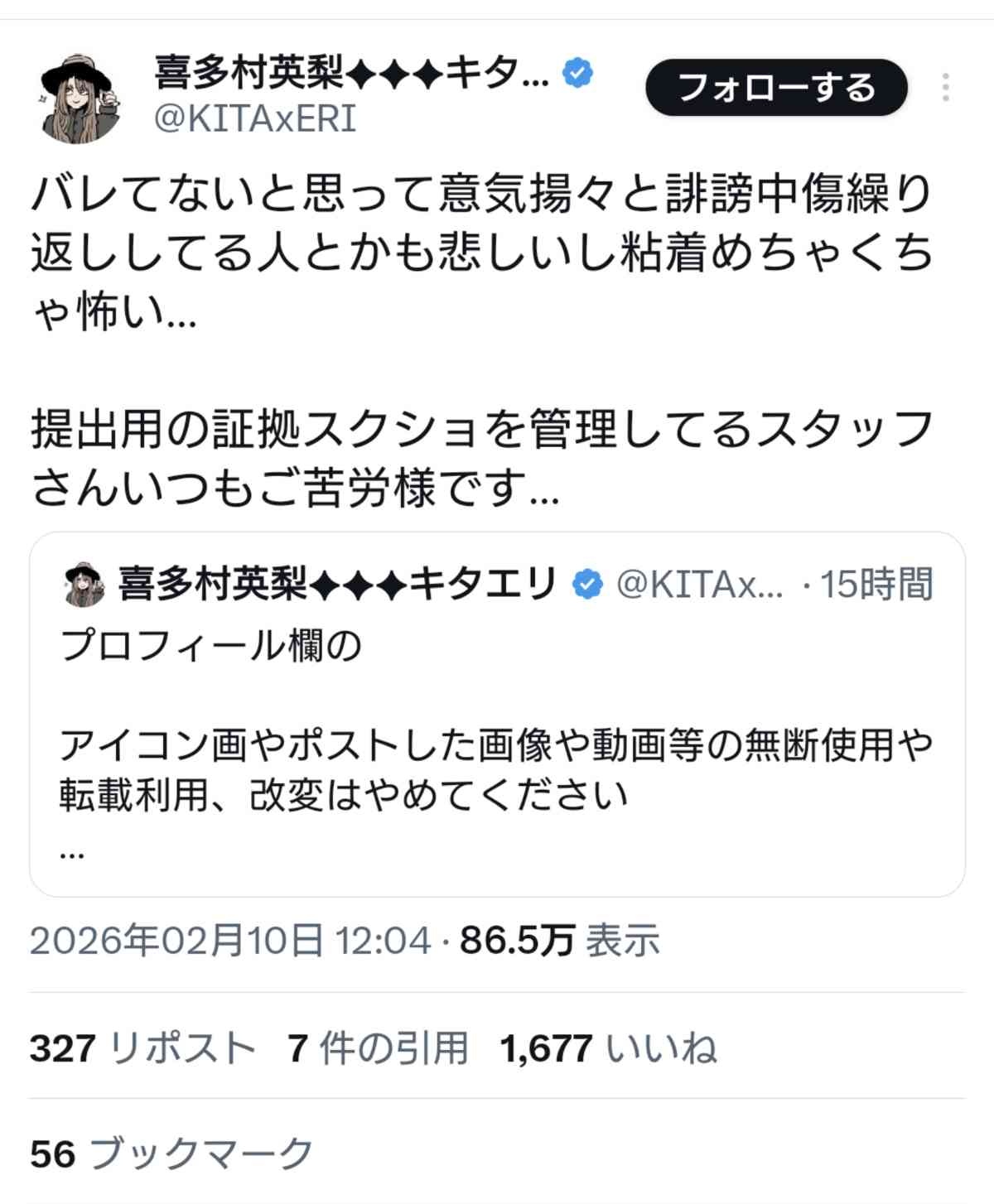Click the quoted post handle @KITAx...

[699, 585]
